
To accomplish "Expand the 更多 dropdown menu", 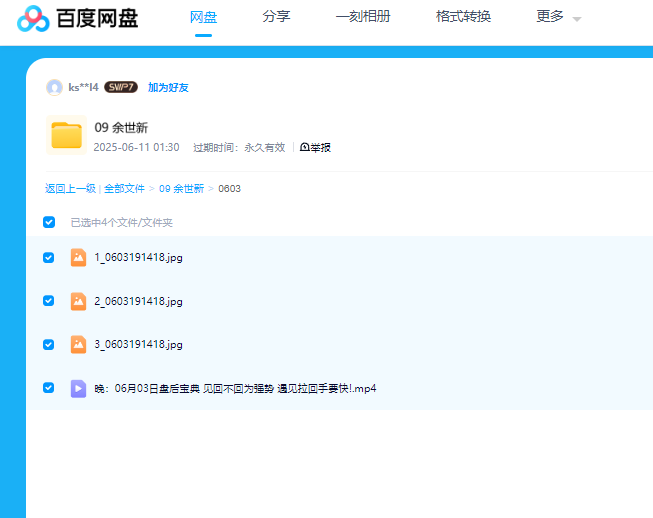I will pos(558,17).
